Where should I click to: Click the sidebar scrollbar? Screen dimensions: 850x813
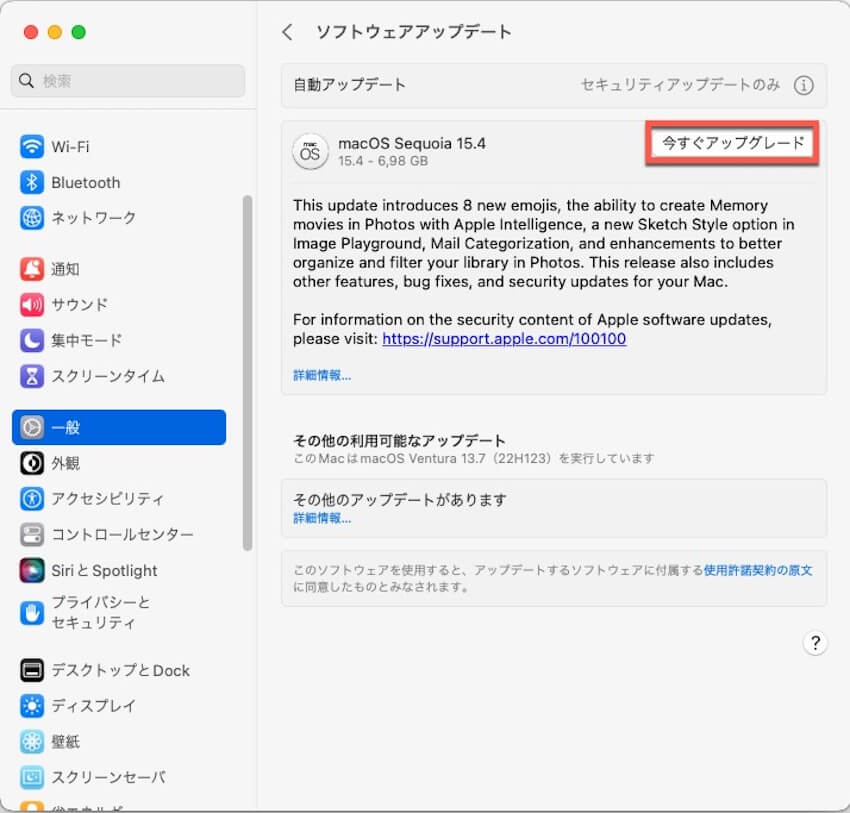[x=247, y=373]
